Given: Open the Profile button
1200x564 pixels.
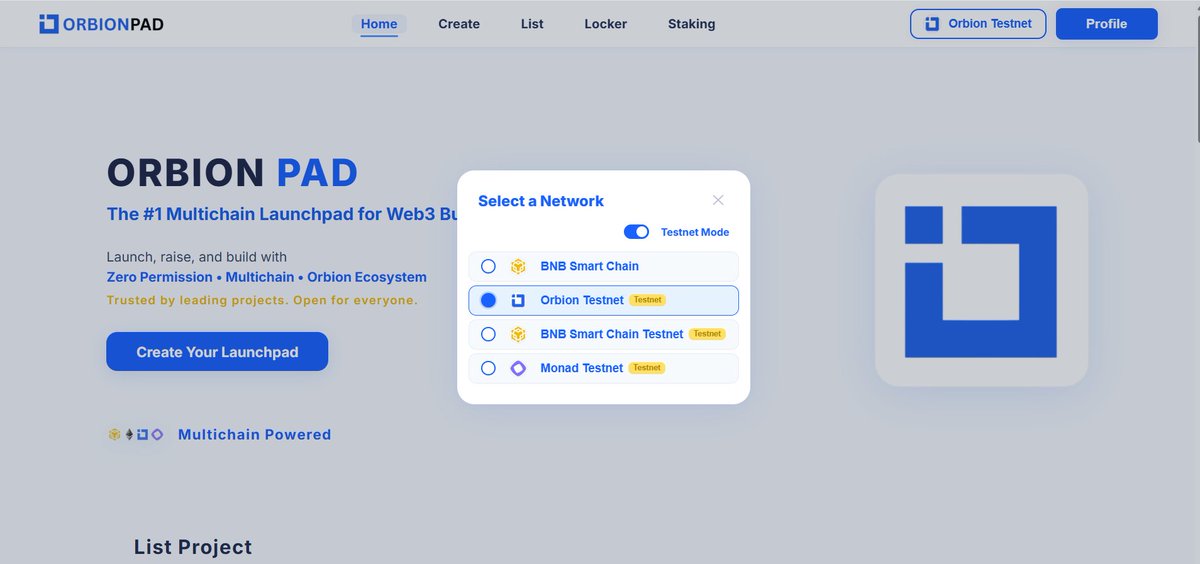Looking at the screenshot, I should pos(1107,24).
